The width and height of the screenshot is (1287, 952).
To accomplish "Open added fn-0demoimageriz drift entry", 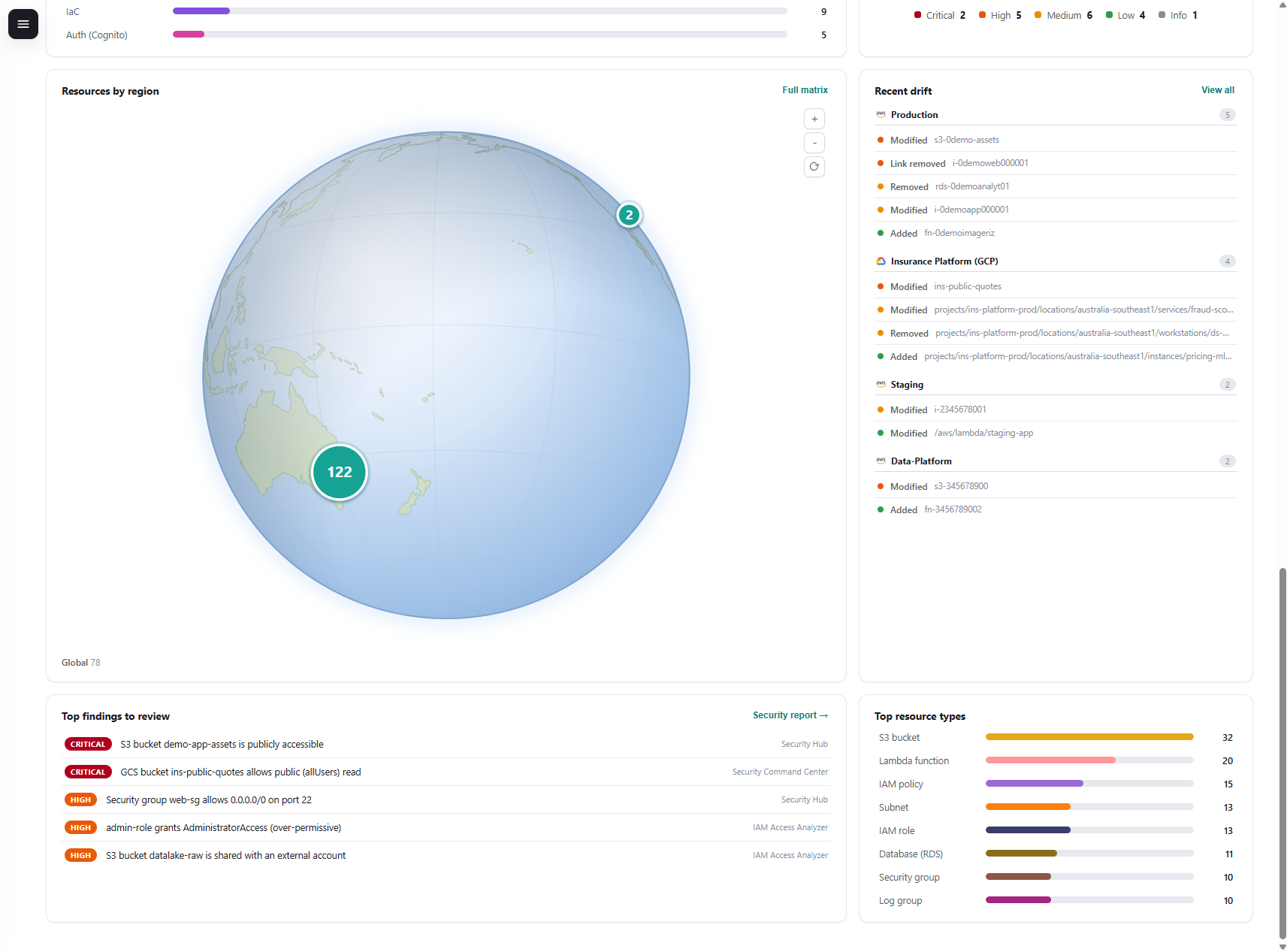I will coord(1056,234).
